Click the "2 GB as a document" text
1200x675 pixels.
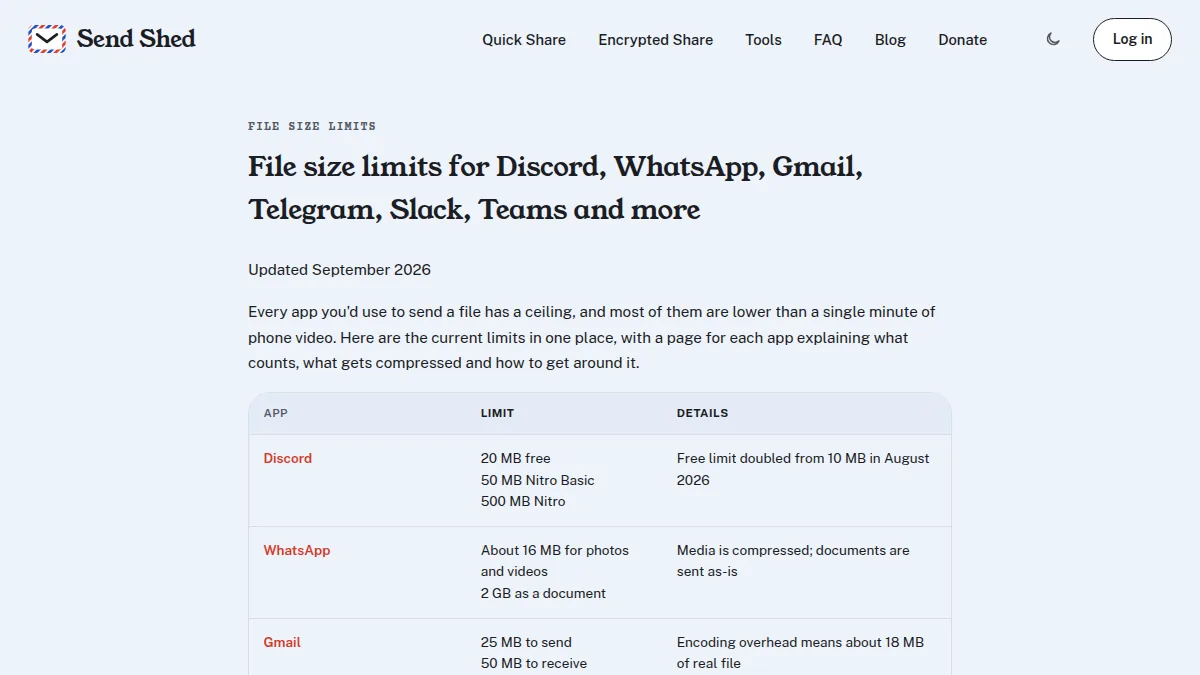[544, 593]
